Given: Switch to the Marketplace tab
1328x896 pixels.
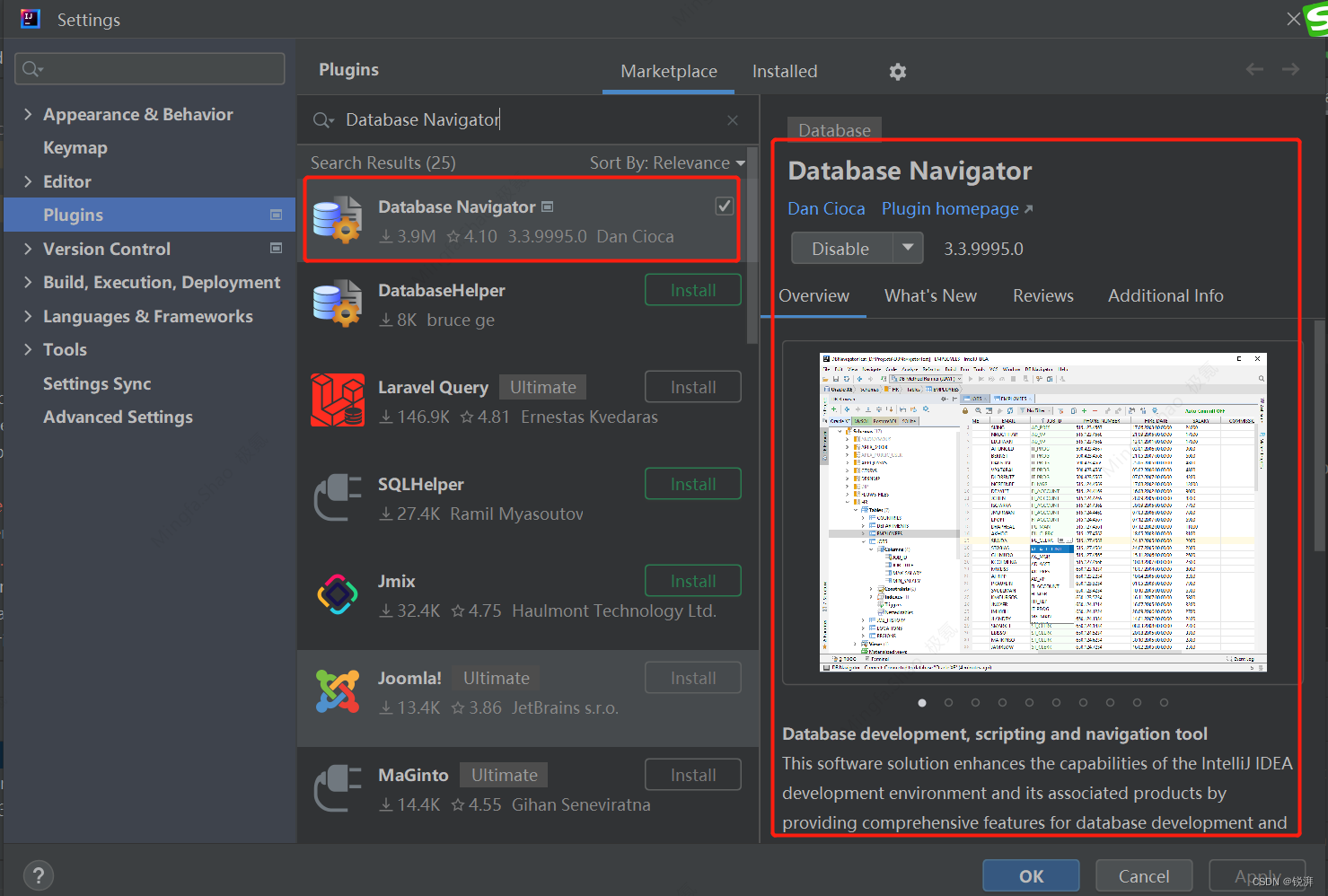Looking at the screenshot, I should [669, 71].
